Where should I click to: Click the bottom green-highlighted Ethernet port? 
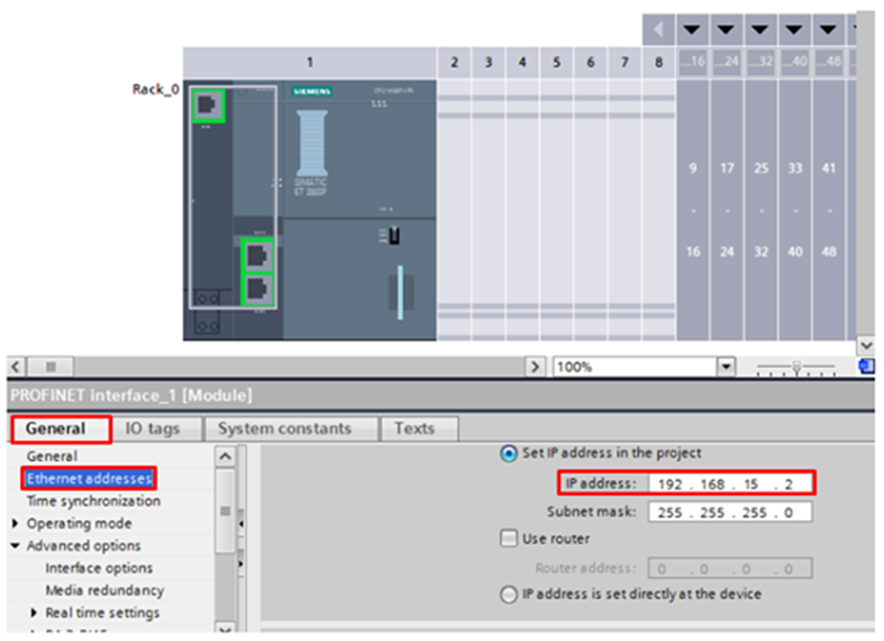pos(258,290)
